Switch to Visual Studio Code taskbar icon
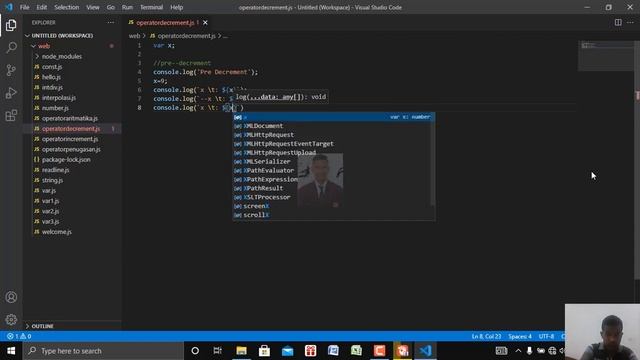640x360 pixels. pos(425,351)
